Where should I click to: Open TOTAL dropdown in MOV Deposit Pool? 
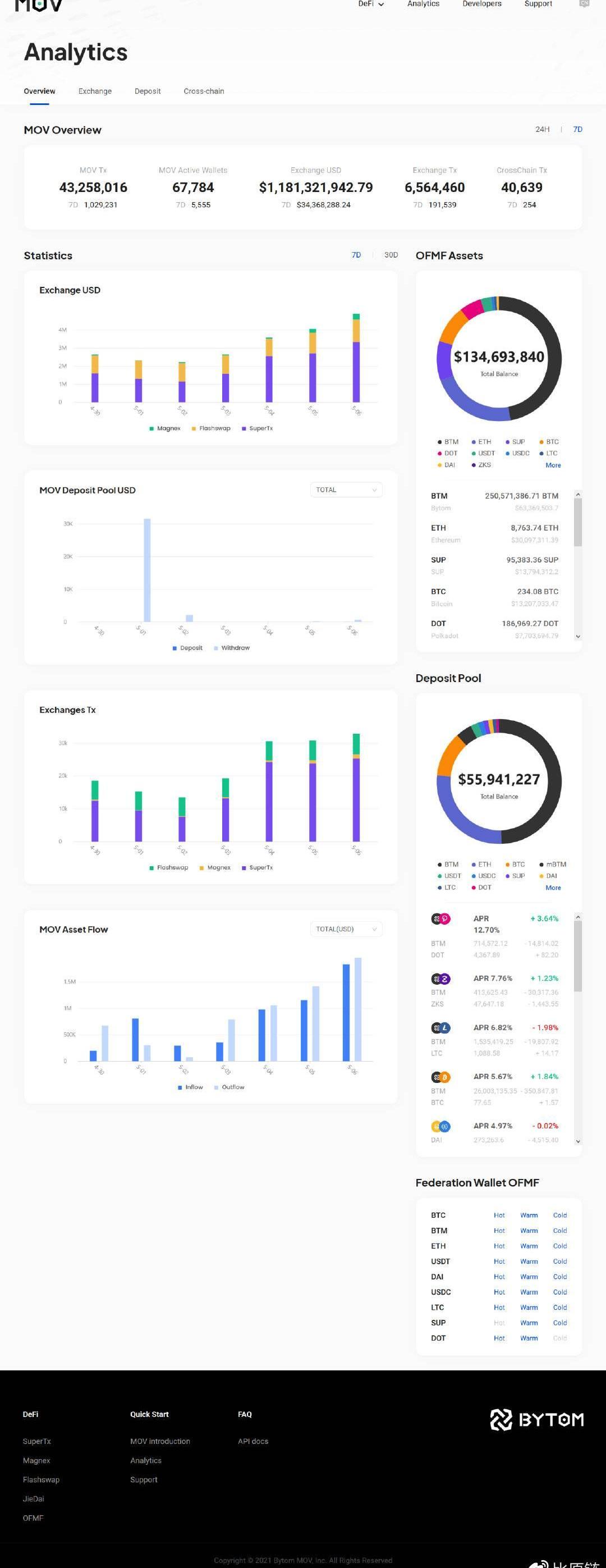[x=346, y=490]
